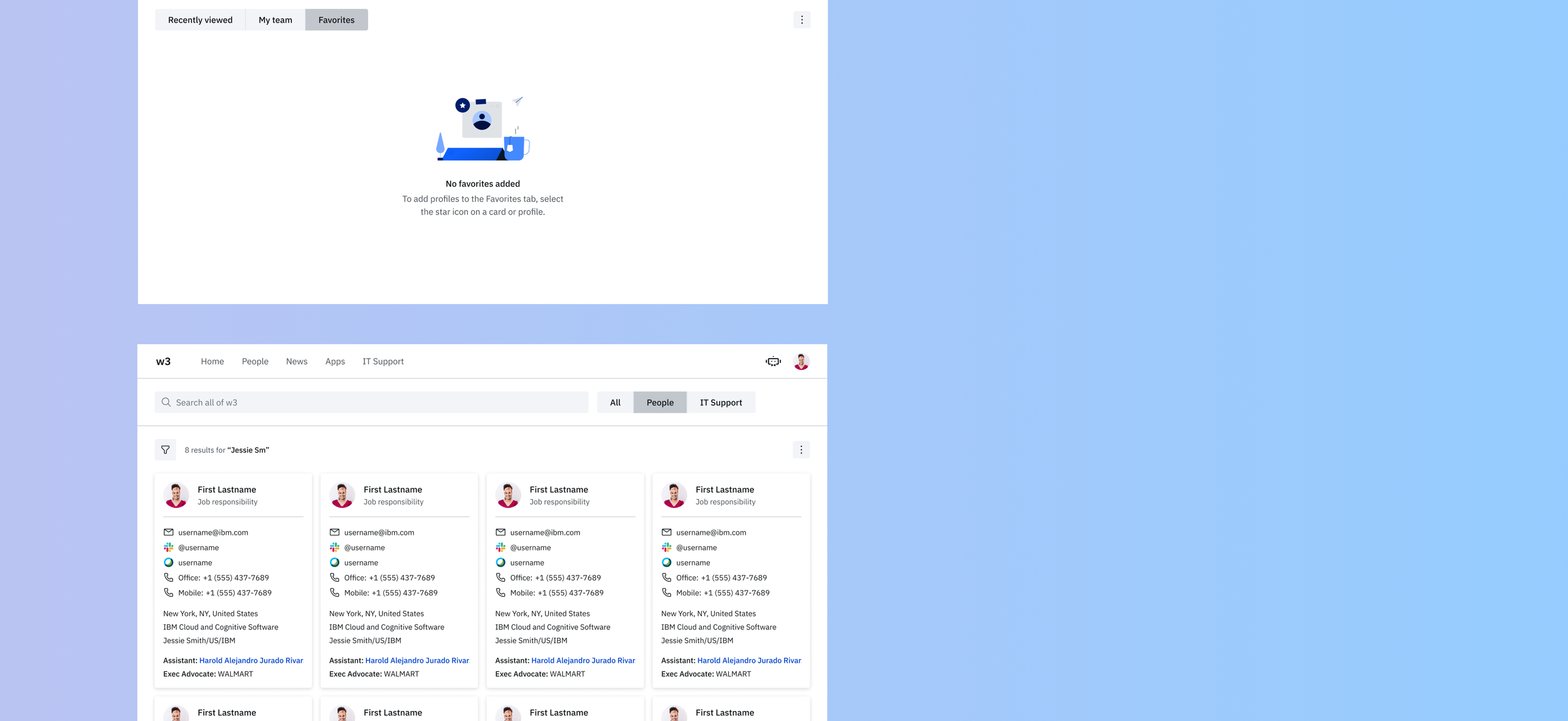Click first card's email envelope icon
Screen dimensions: 1568x721
[x=168, y=532]
